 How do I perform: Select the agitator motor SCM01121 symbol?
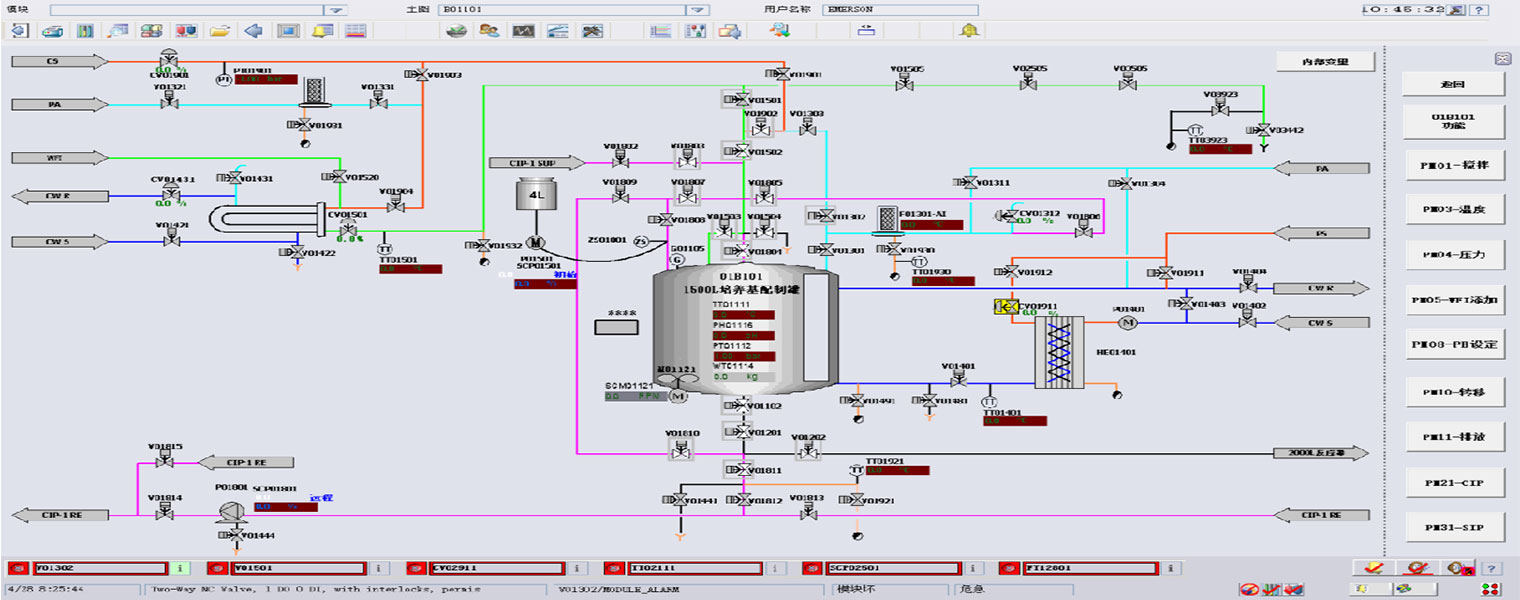click(x=678, y=396)
